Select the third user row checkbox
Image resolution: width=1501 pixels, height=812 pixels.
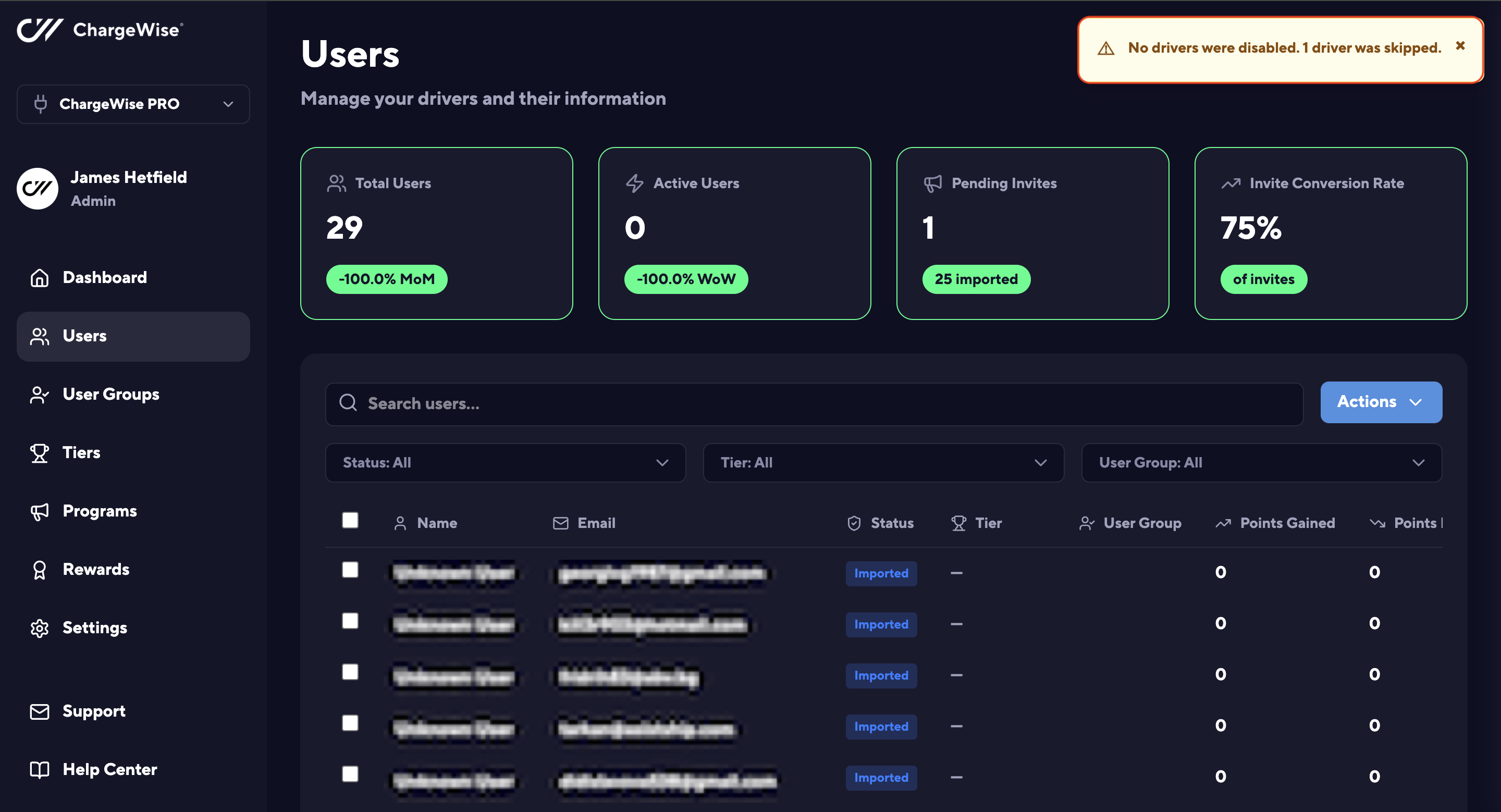(x=350, y=672)
